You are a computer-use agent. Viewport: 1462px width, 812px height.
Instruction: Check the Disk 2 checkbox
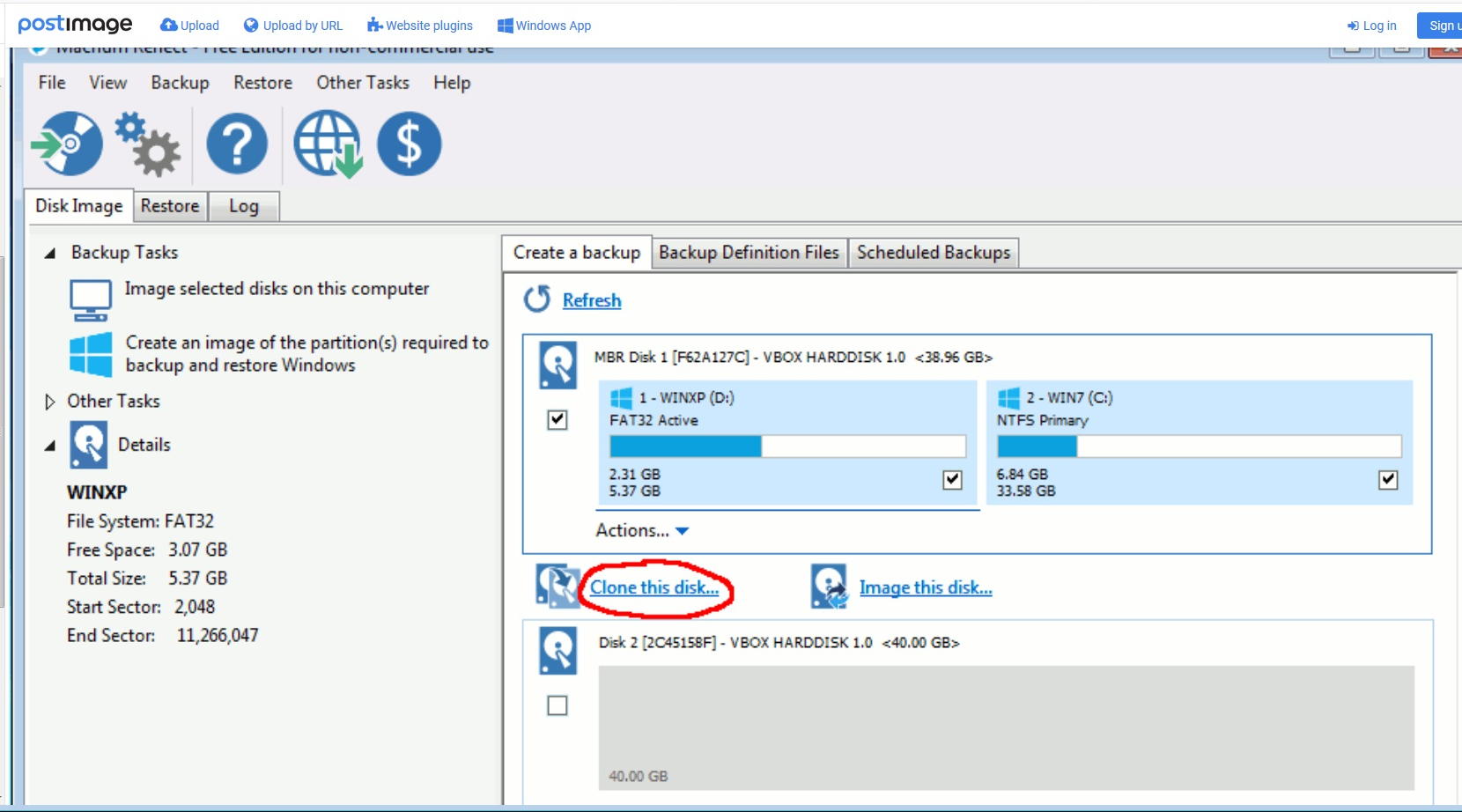pos(557,705)
